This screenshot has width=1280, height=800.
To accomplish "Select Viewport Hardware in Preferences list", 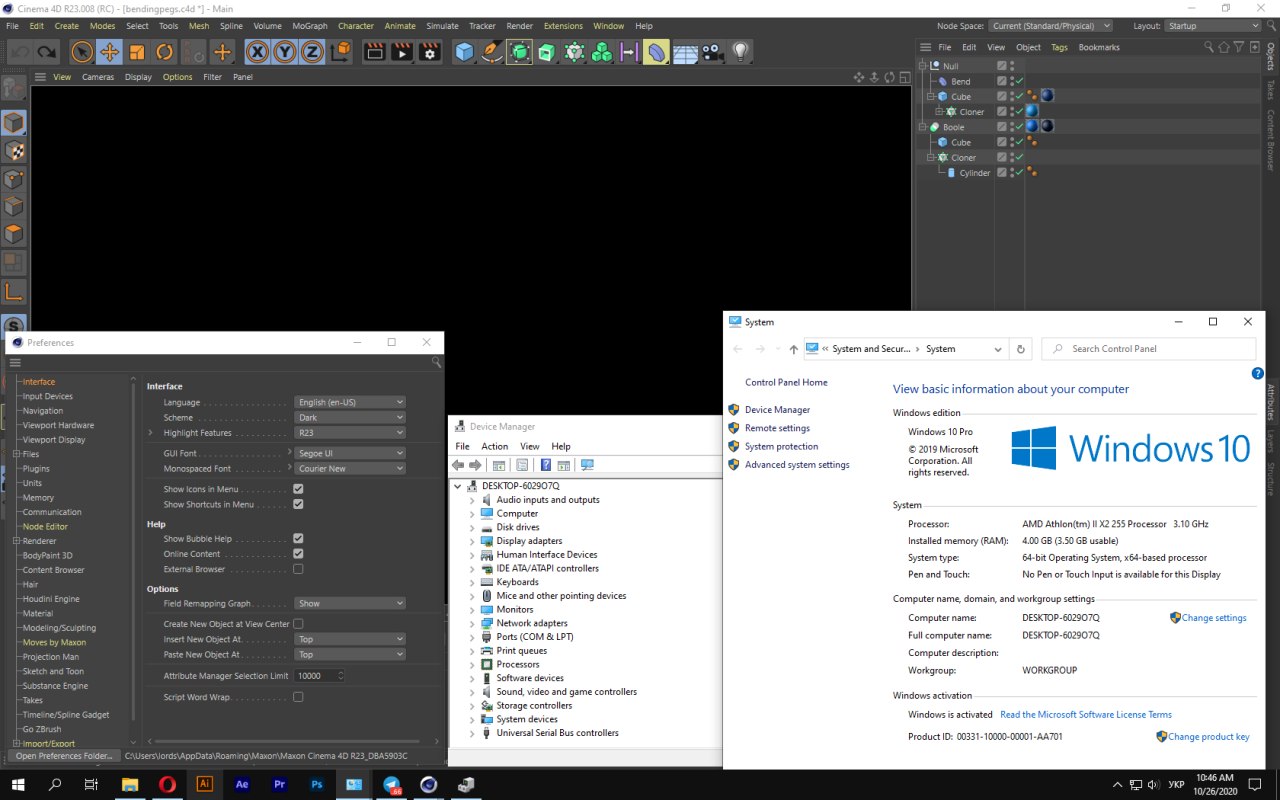I will click(58, 425).
